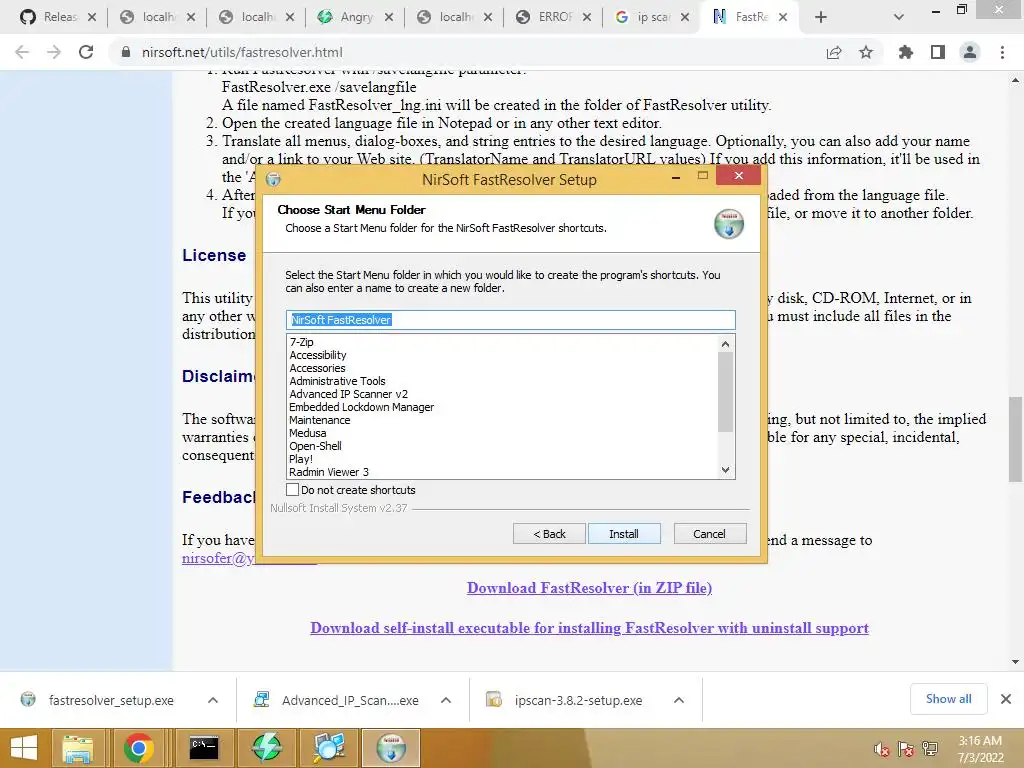Expand options for ipscan-3.8.2-setup.exe download
Screen dimensions: 1024x768
coord(679,700)
